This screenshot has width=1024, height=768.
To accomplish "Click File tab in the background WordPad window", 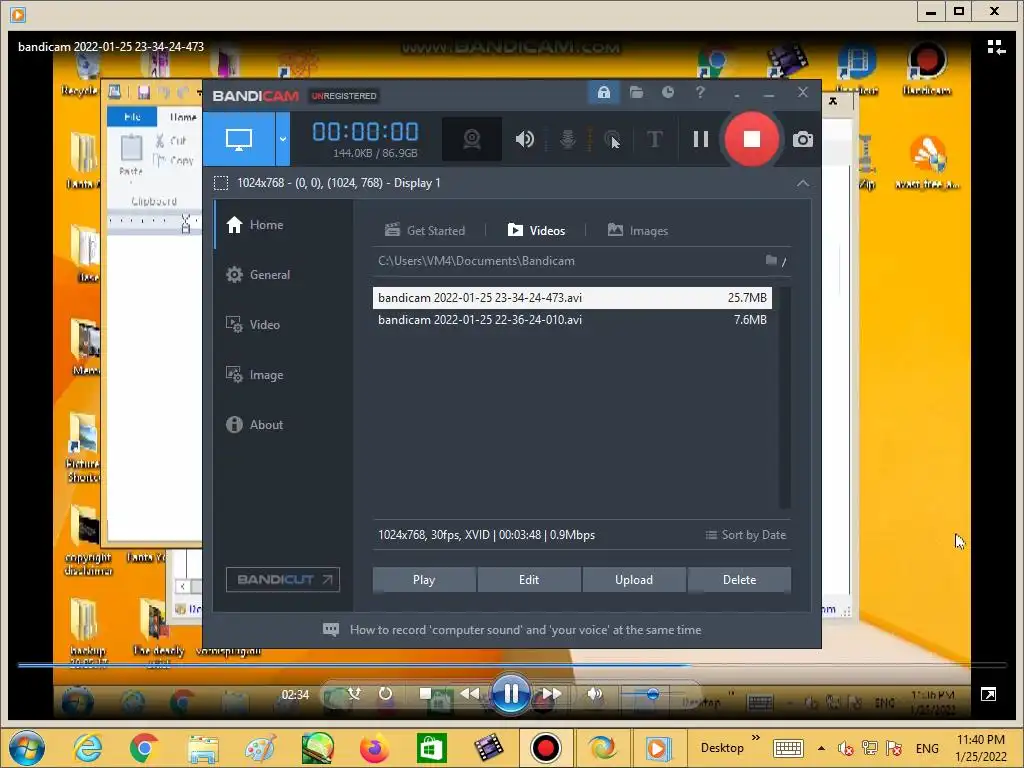I will 132,116.
